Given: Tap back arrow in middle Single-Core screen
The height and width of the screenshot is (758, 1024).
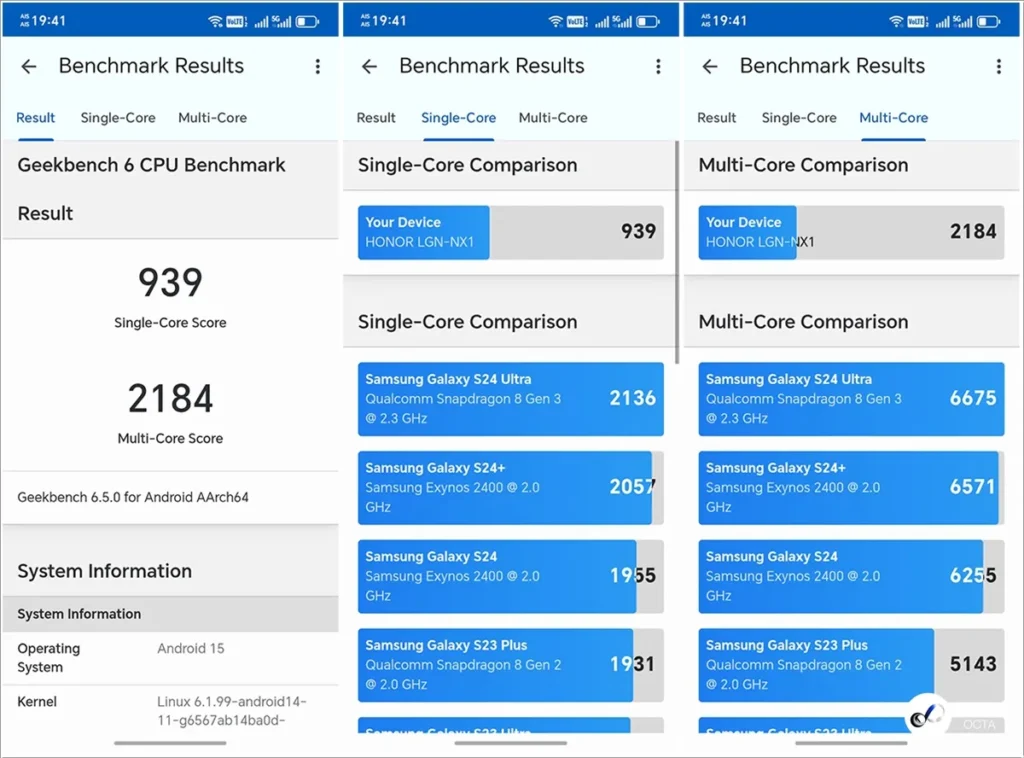Looking at the screenshot, I should pyautogui.click(x=369, y=66).
